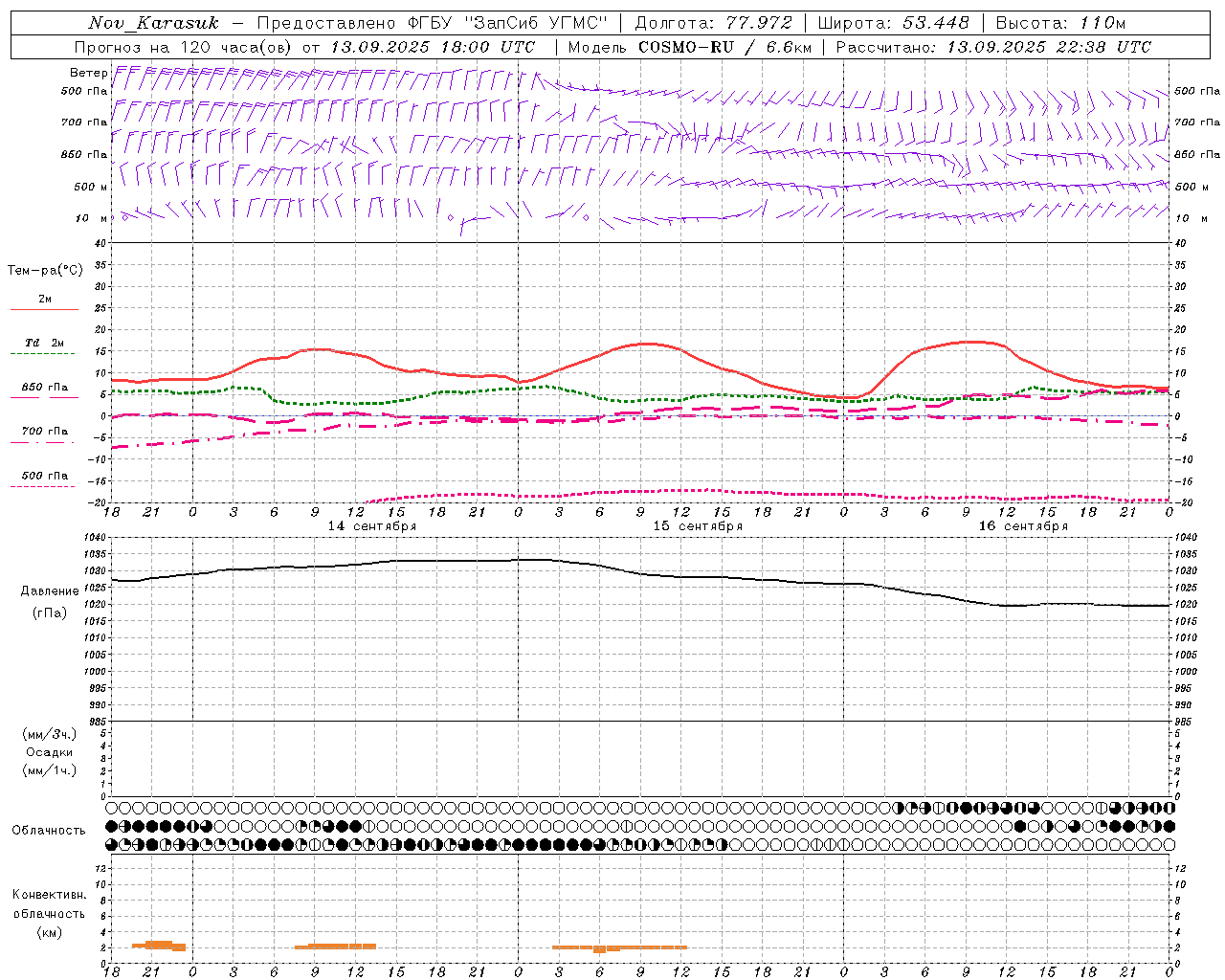Click the latitude value "Широта: 53.448"
This screenshot has height=980, width=1225.
(893, 23)
